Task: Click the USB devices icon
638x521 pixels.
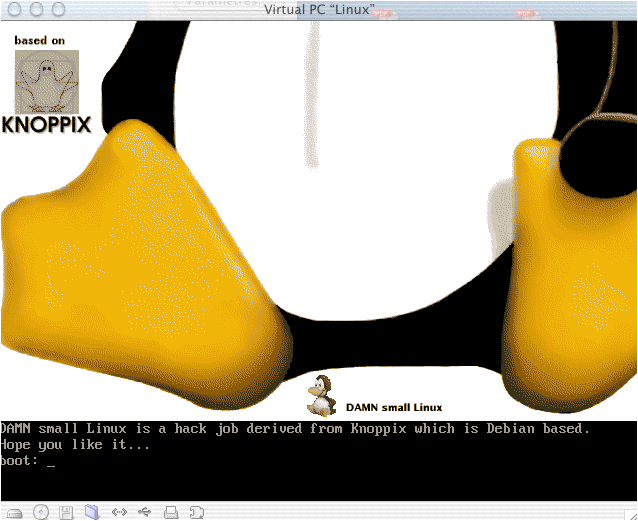Action: (145, 512)
